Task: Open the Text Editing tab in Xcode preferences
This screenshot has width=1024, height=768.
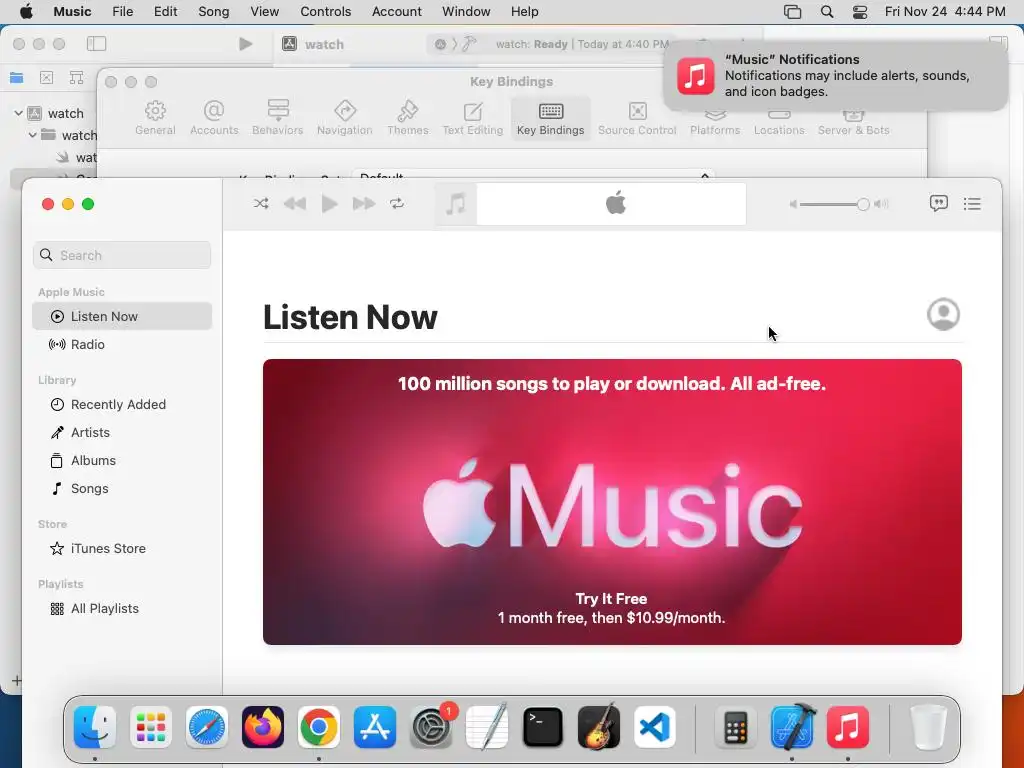Action: click(x=473, y=118)
